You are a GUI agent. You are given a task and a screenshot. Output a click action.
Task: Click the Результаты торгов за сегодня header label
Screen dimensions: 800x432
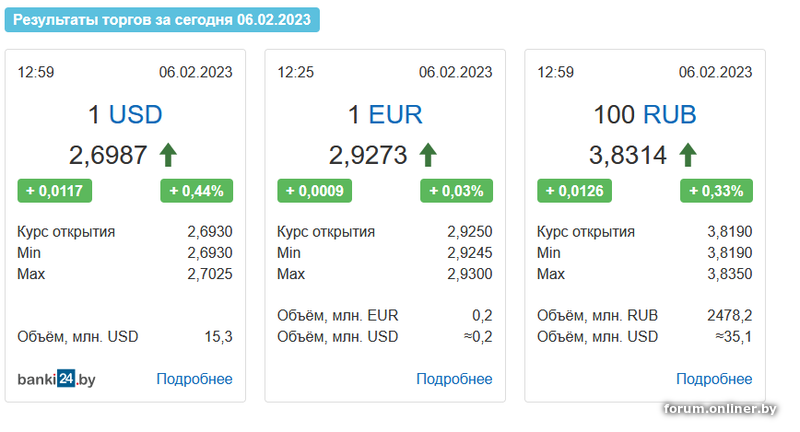point(162,20)
